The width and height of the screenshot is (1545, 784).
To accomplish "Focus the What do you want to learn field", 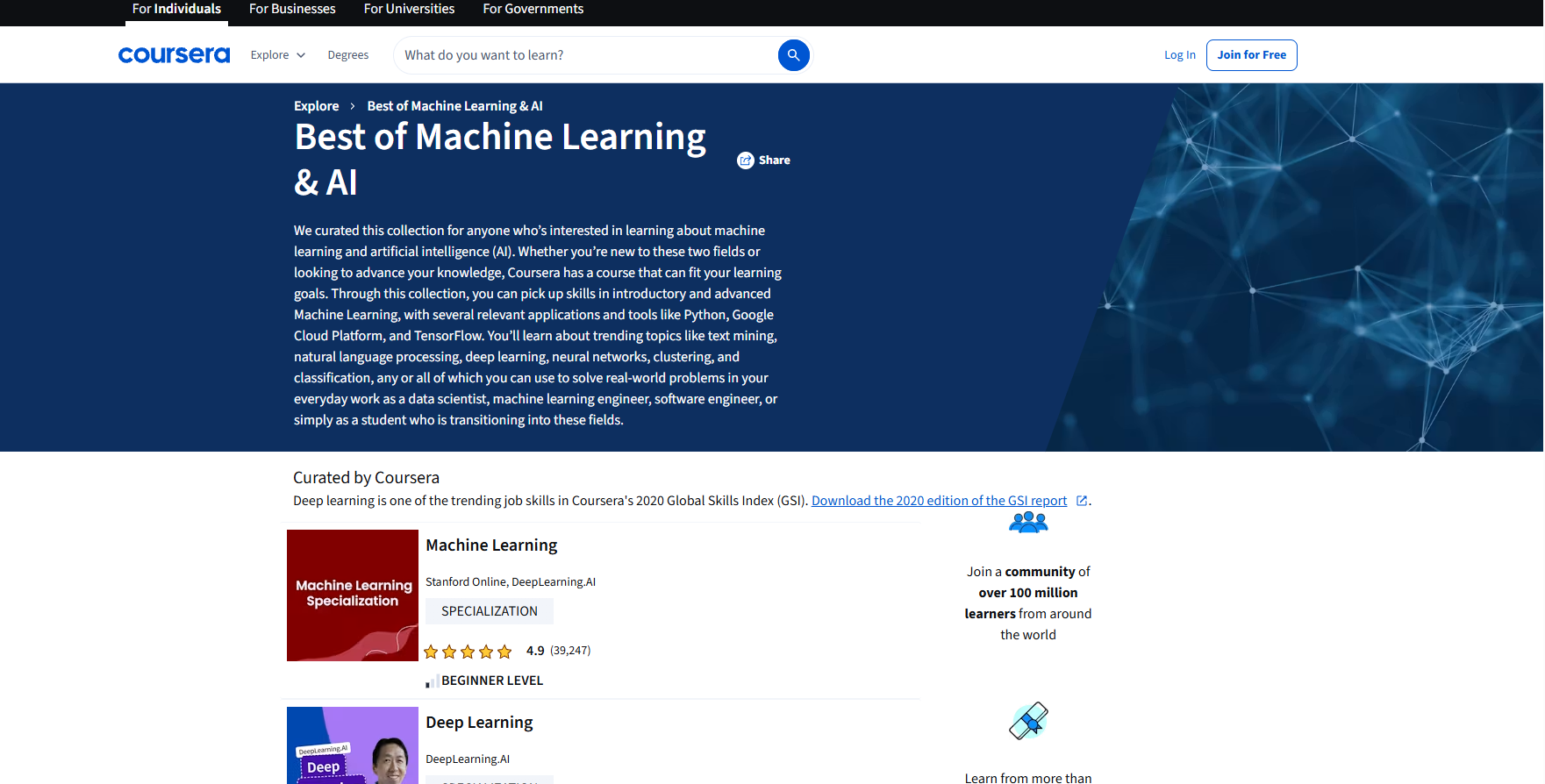I will coord(585,55).
